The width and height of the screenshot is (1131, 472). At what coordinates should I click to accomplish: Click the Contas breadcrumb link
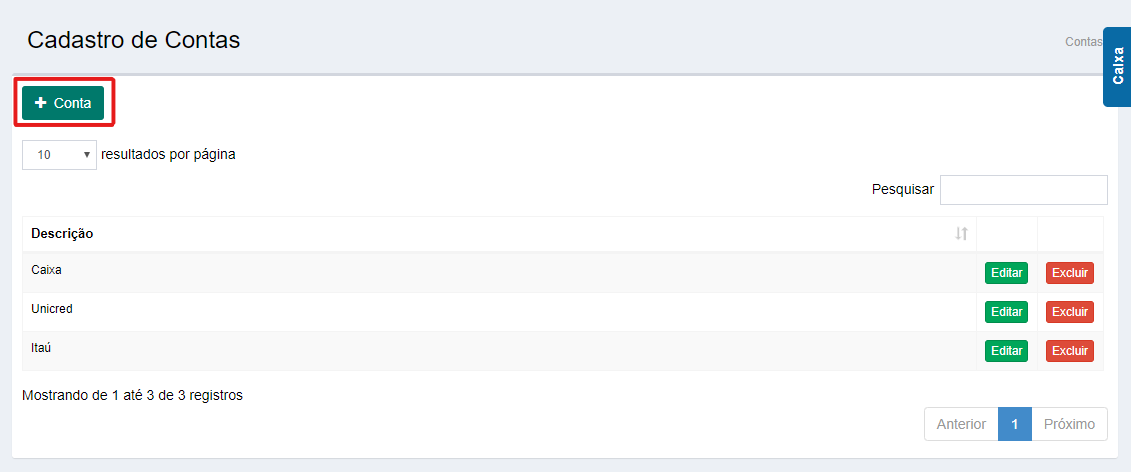tap(1083, 42)
